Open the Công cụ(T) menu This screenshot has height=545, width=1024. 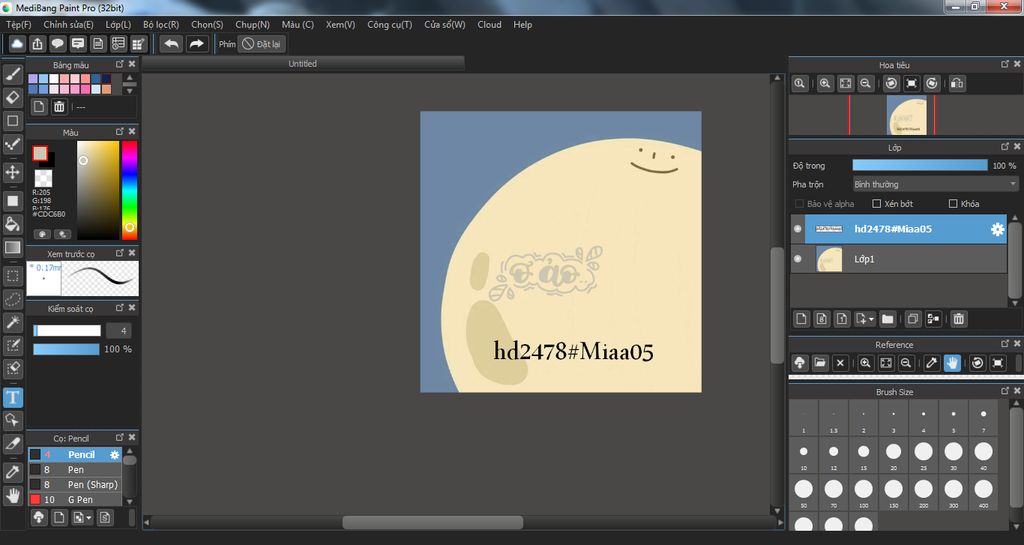(390, 25)
